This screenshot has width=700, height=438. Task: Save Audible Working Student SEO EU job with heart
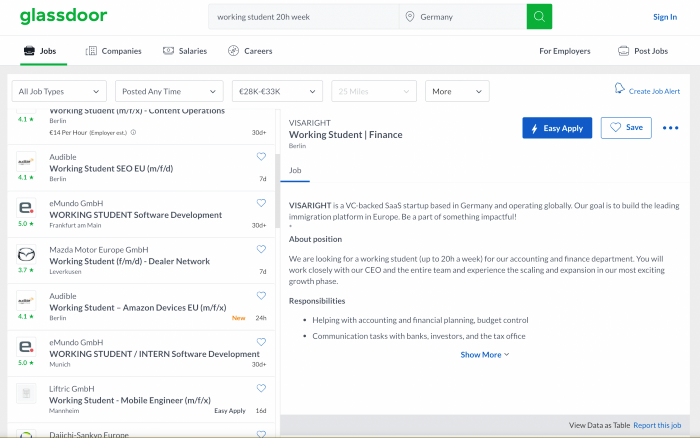261,156
